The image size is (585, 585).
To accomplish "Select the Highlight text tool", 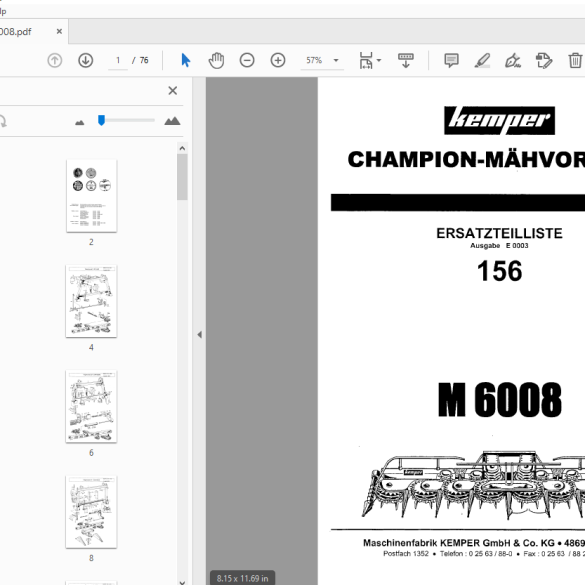I will point(482,60).
